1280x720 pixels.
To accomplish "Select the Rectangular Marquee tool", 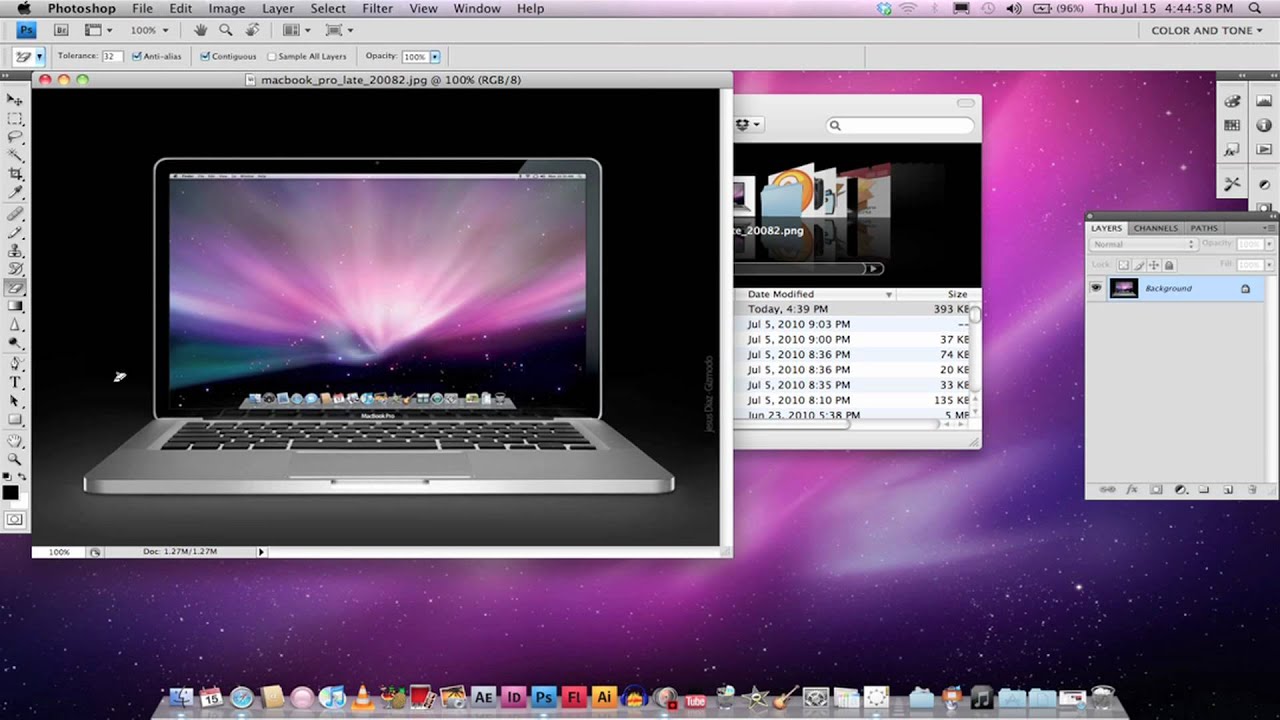I will coord(15,118).
